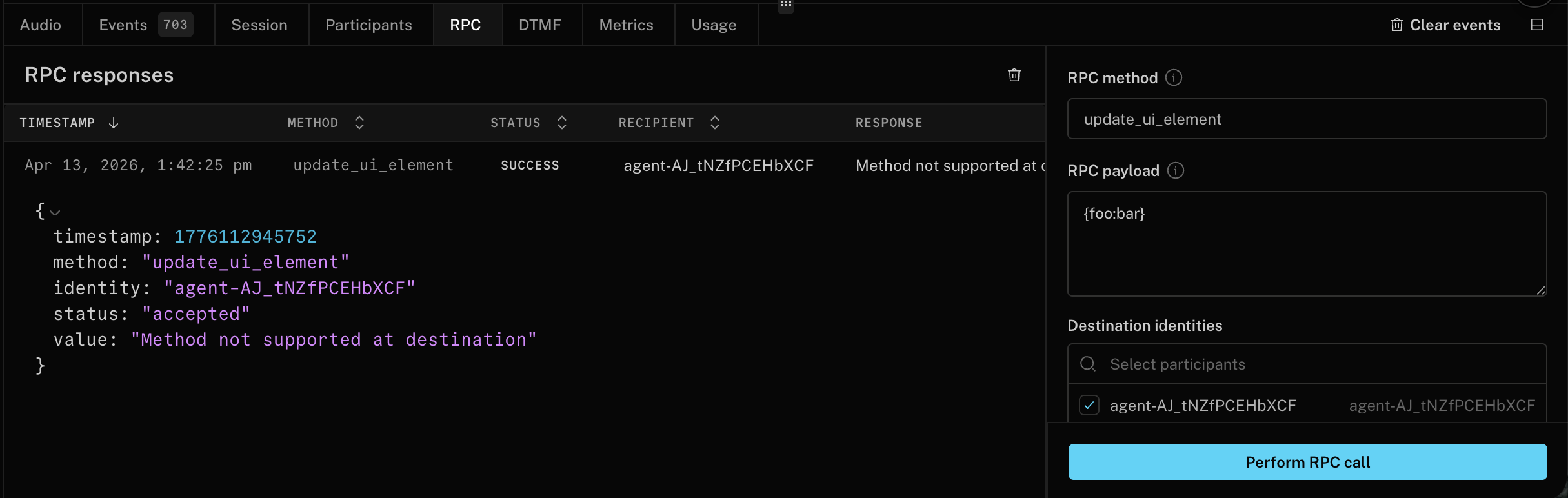
Task: Click the drag handle dots at top
Action: [785, 5]
